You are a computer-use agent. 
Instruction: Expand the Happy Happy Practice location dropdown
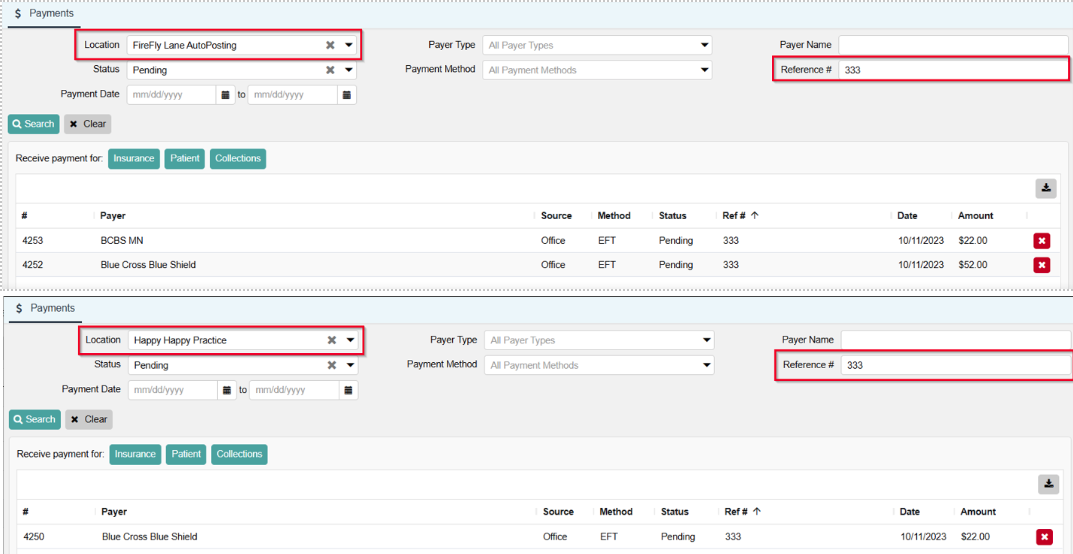click(x=350, y=340)
